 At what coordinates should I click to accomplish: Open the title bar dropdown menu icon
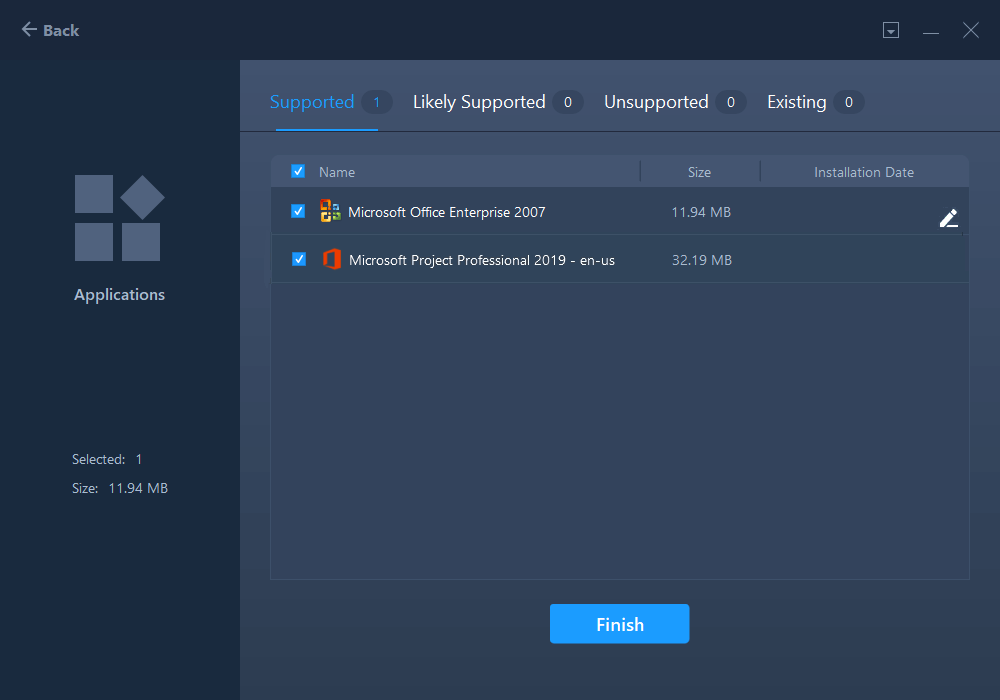pyautogui.click(x=891, y=30)
